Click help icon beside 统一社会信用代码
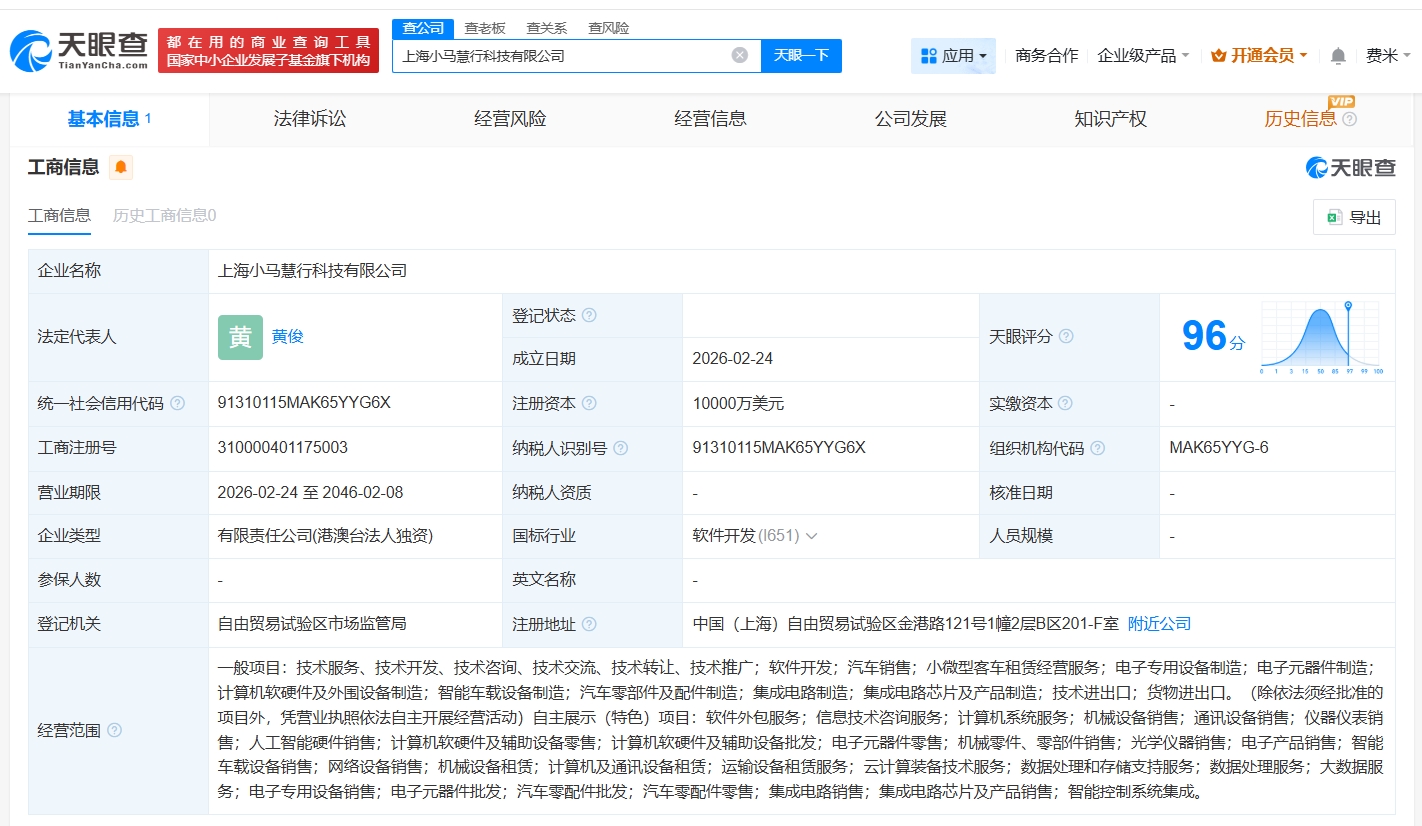 [177, 403]
